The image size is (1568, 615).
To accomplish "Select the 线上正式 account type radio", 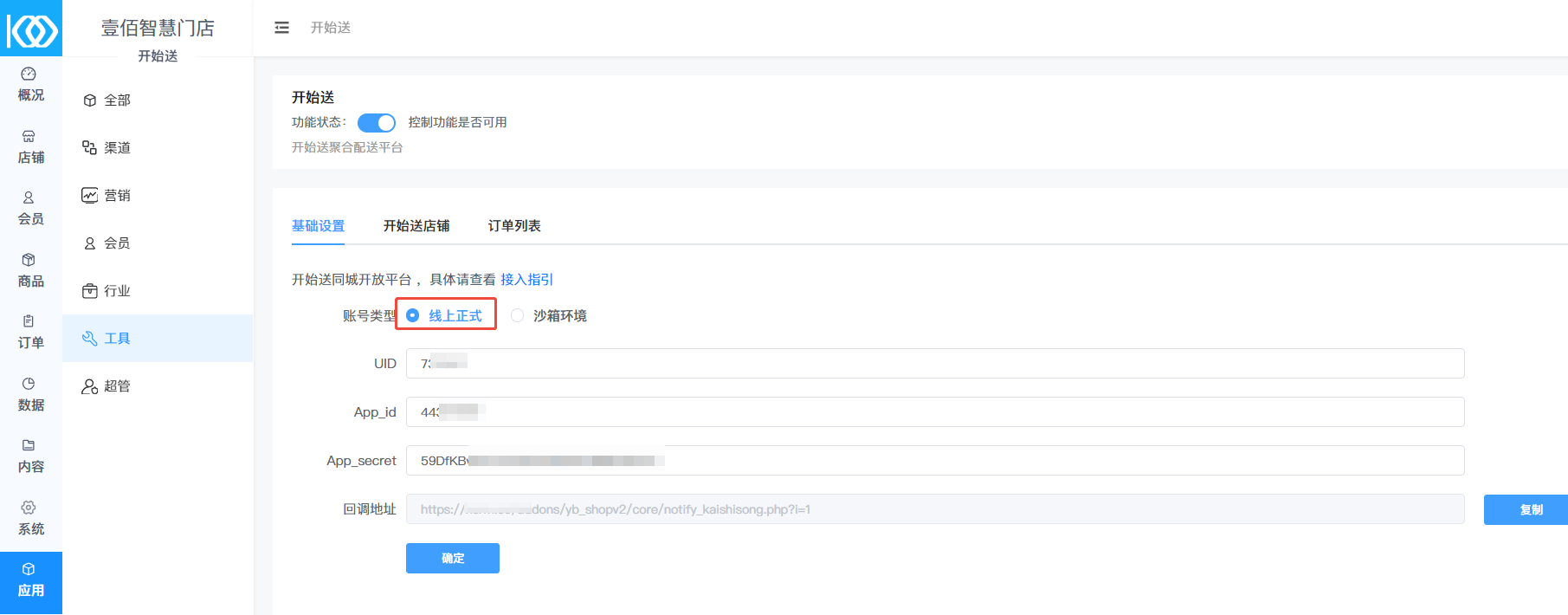I will click(413, 315).
